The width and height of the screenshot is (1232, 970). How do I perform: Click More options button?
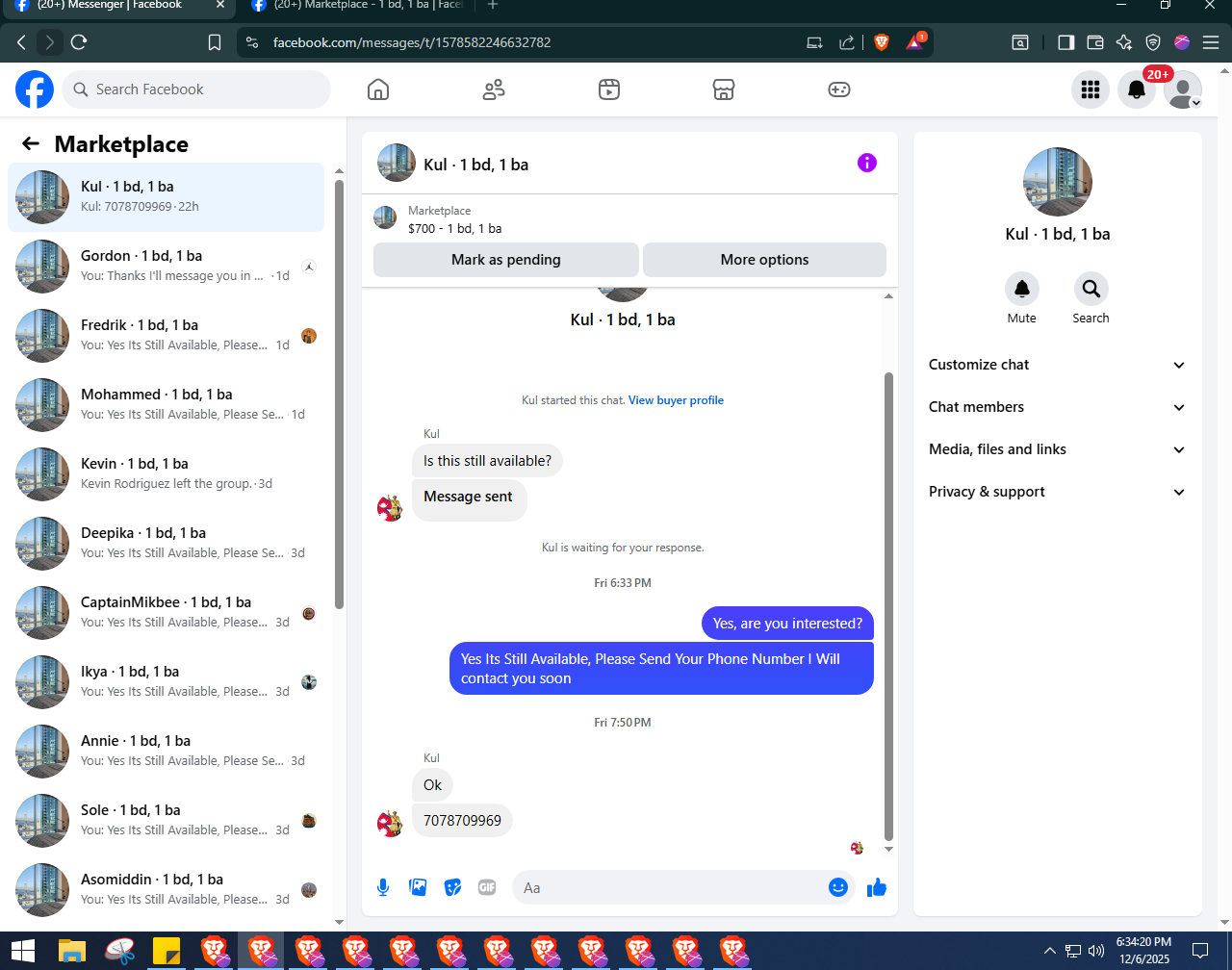click(x=764, y=260)
